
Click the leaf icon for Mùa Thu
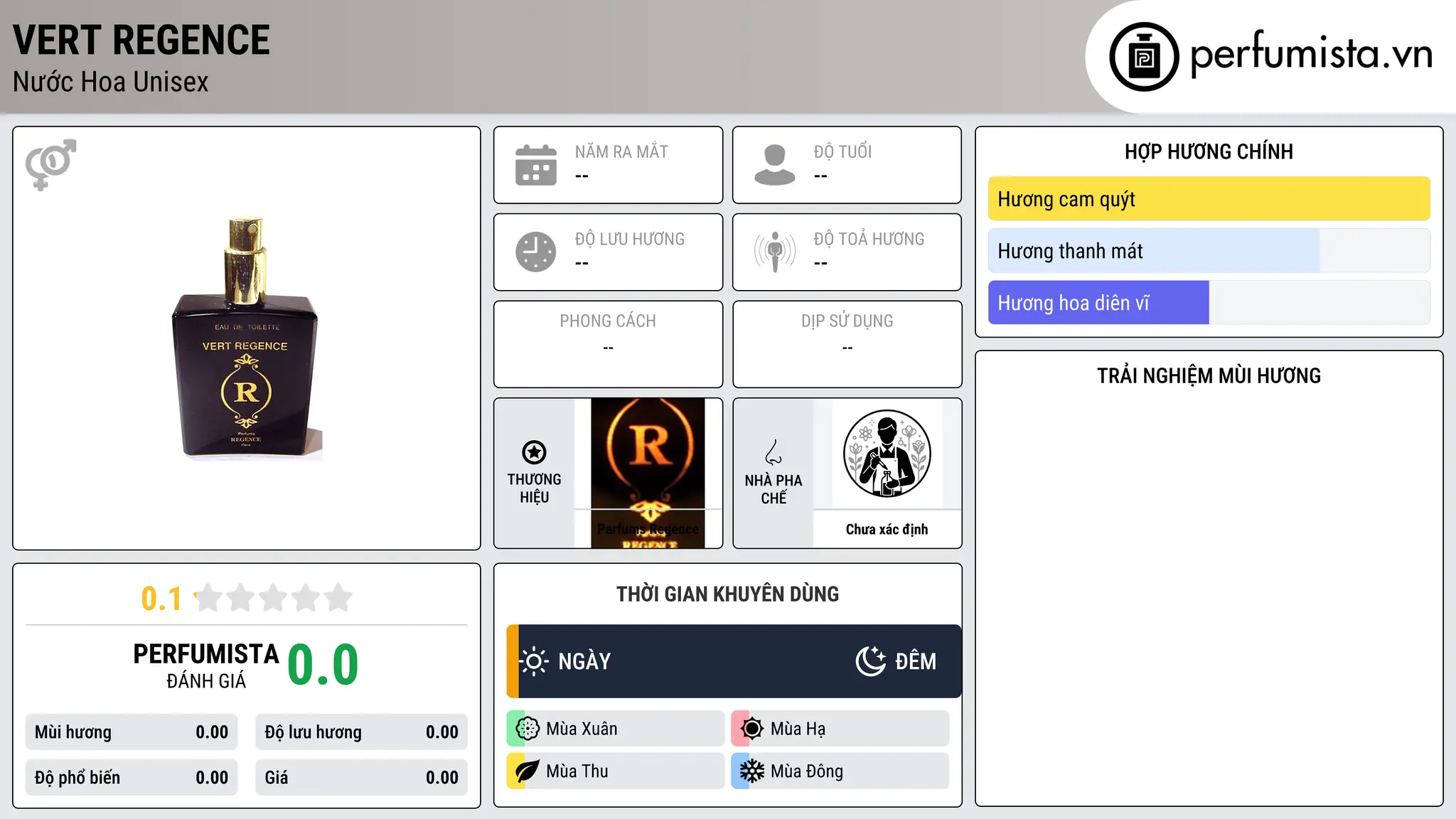pyautogui.click(x=528, y=771)
